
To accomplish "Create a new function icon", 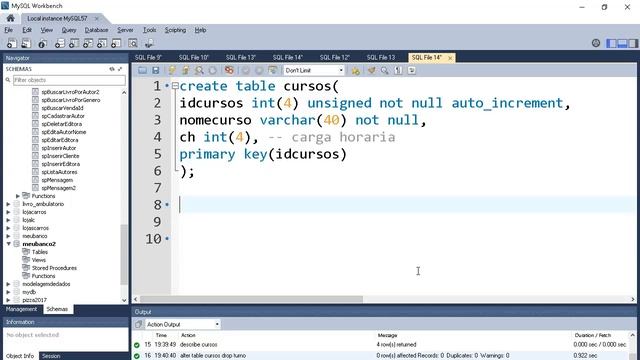I will [x=116, y=43].
